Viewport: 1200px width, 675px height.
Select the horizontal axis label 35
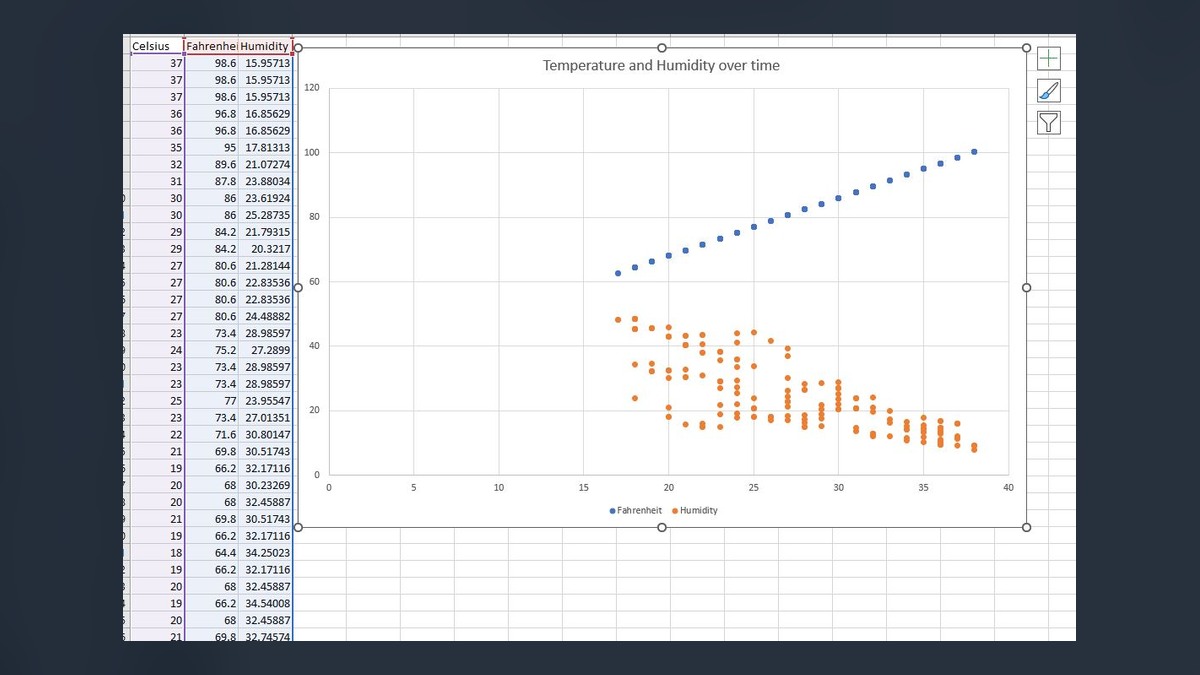coord(923,488)
